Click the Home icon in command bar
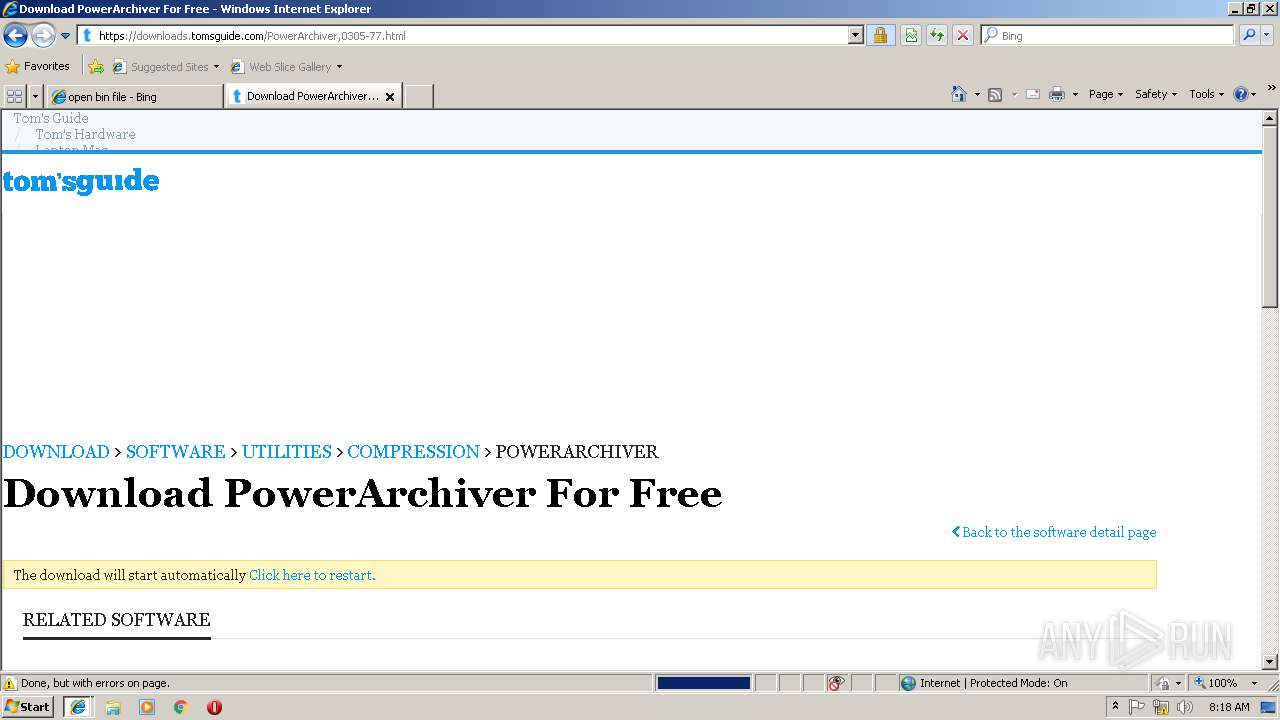Screen dimensions: 1280x720 click(x=959, y=94)
